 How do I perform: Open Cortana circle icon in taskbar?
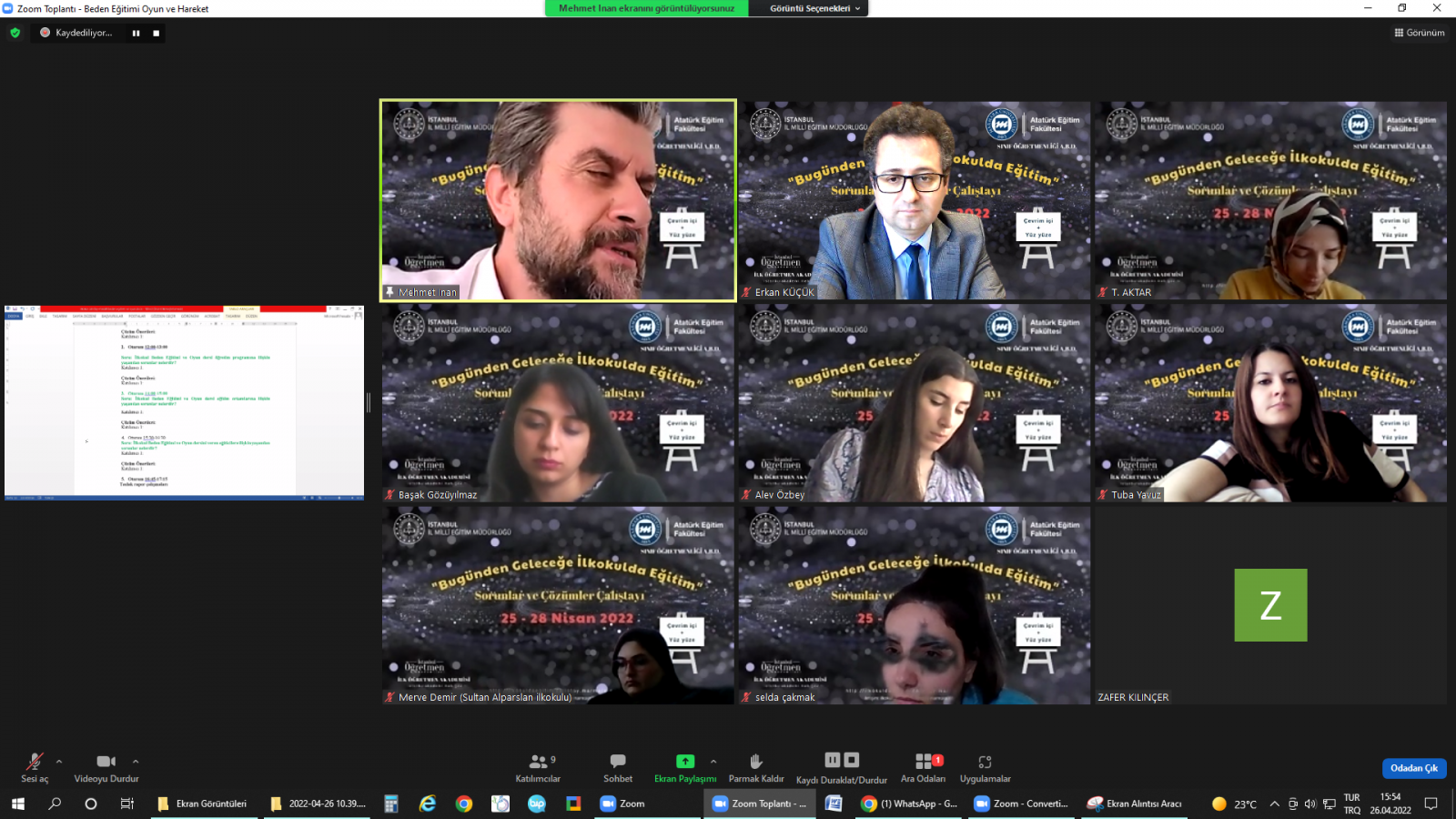(90, 804)
